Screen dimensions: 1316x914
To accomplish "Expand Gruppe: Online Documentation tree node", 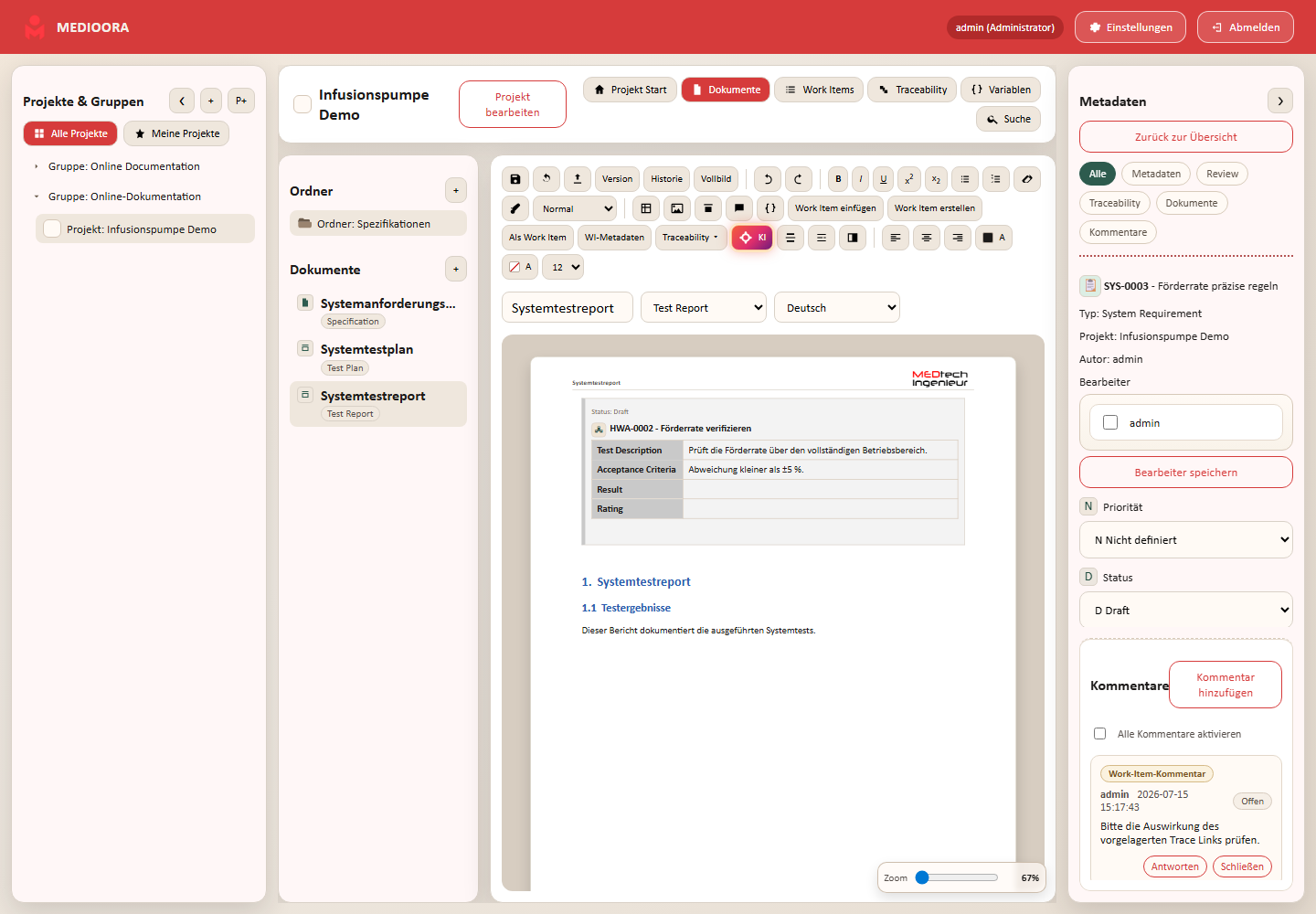I will pos(37,166).
